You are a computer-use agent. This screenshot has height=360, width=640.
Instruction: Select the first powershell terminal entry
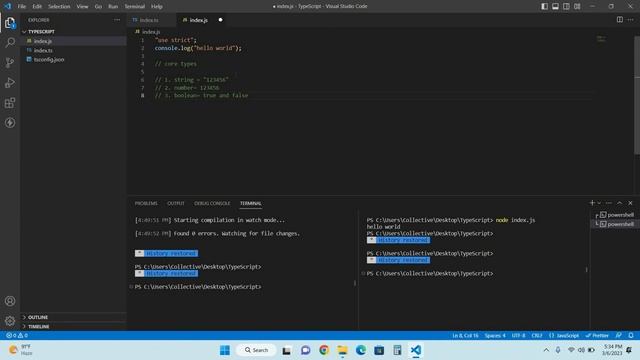pos(615,215)
